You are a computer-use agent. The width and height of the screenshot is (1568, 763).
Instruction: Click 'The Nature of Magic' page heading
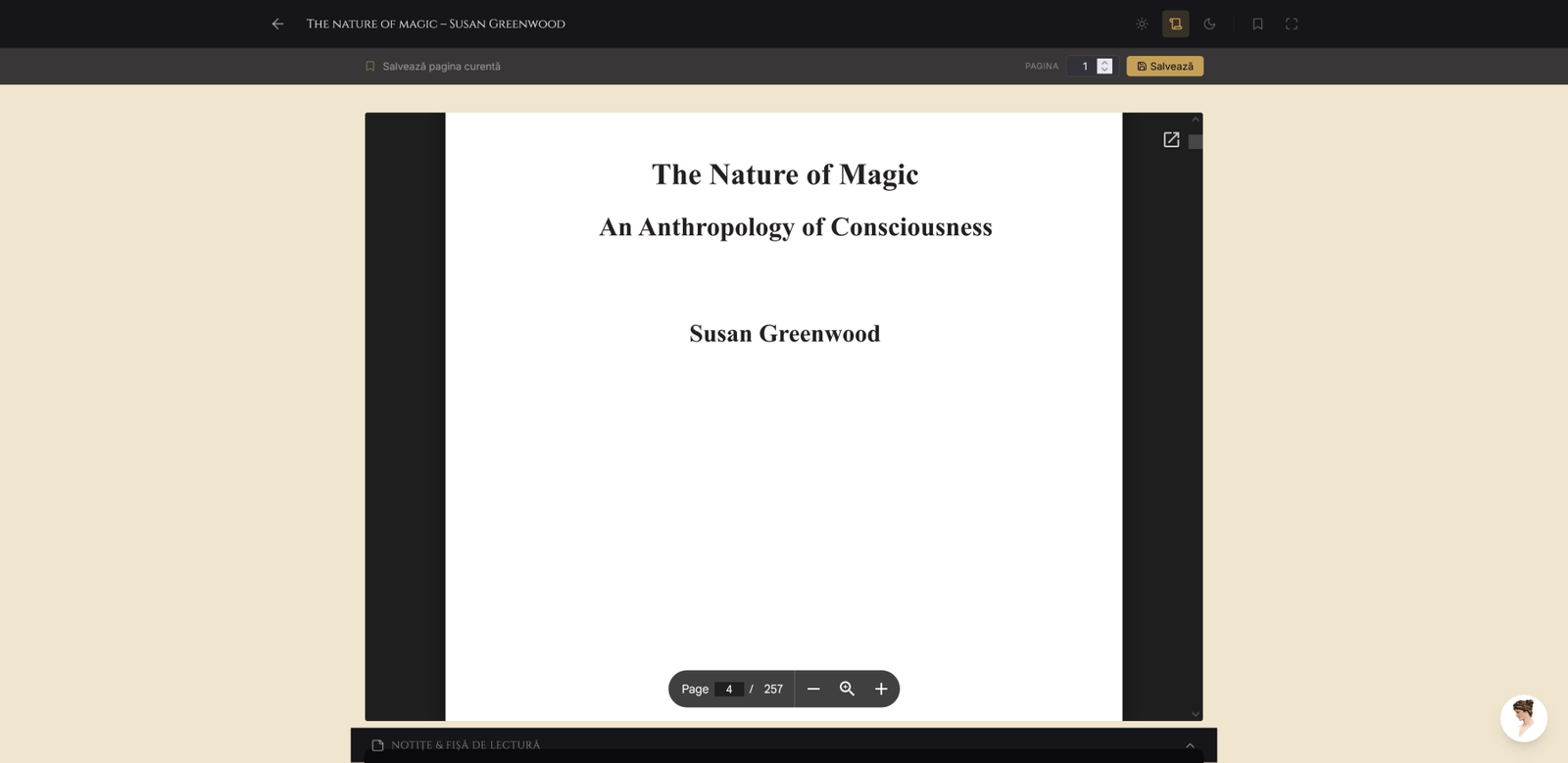(x=785, y=174)
